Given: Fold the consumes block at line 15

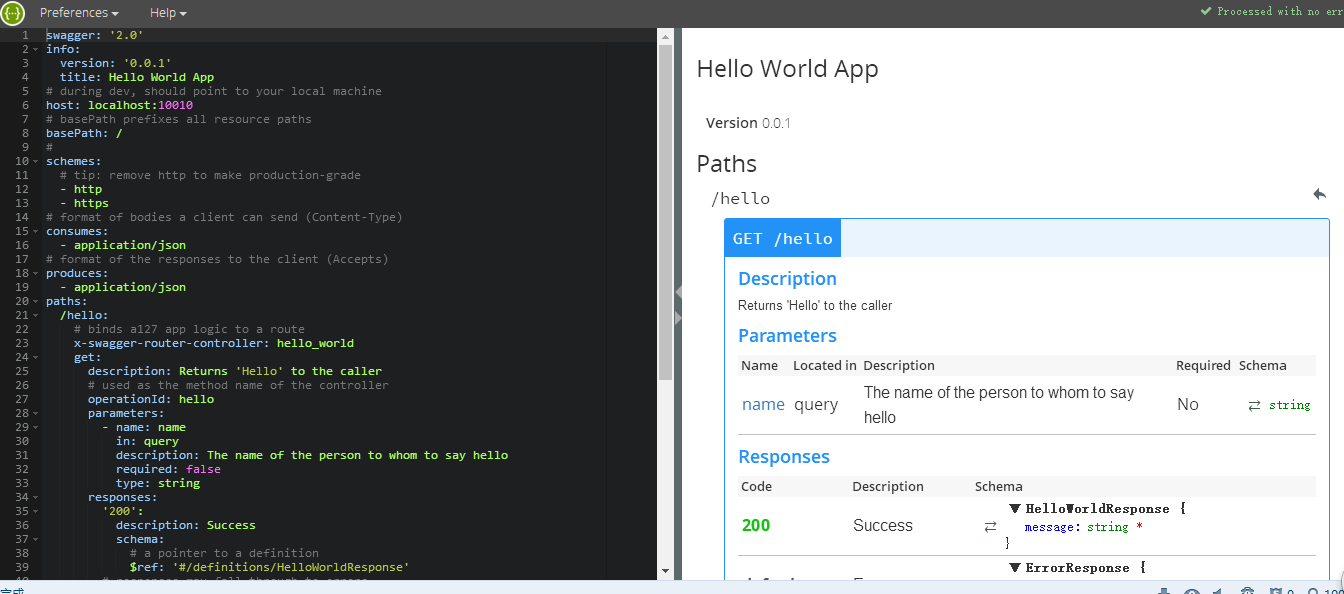Looking at the screenshot, I should coord(37,231).
